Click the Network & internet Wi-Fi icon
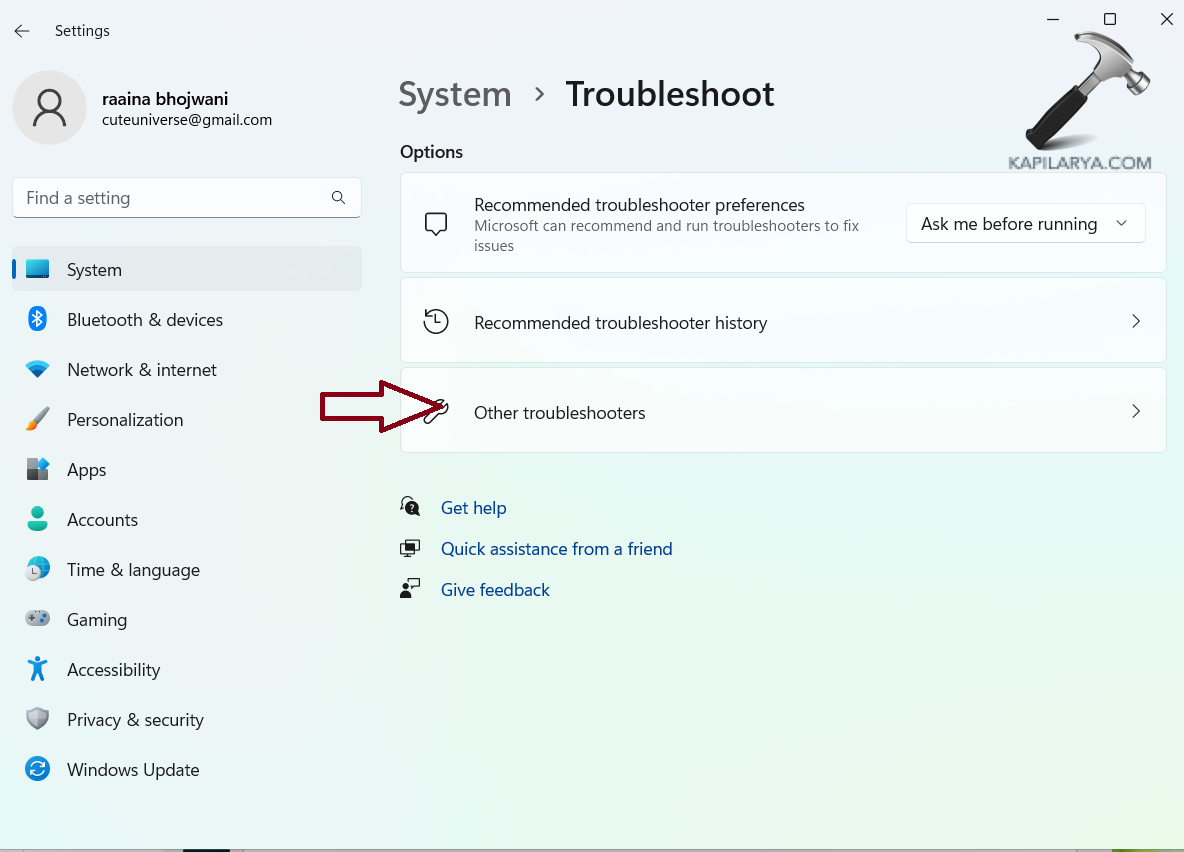This screenshot has height=852, width=1184. (38, 370)
